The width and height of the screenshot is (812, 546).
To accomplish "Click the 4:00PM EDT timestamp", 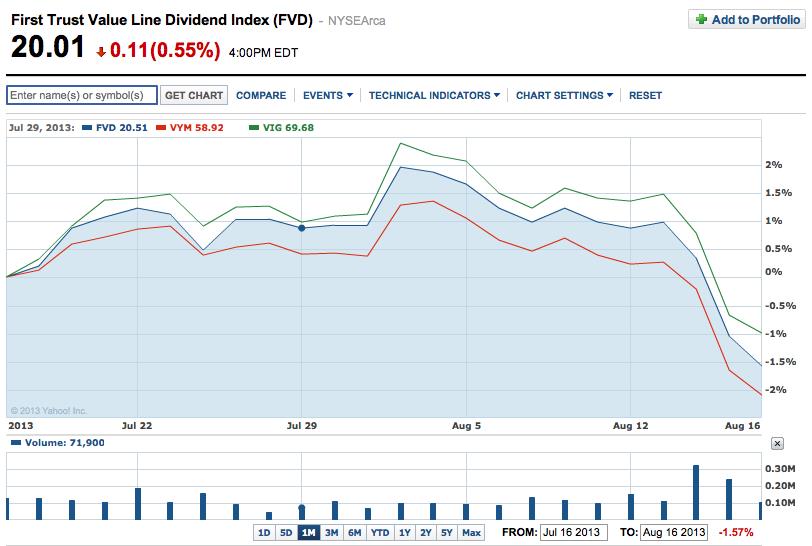I will (x=264, y=53).
